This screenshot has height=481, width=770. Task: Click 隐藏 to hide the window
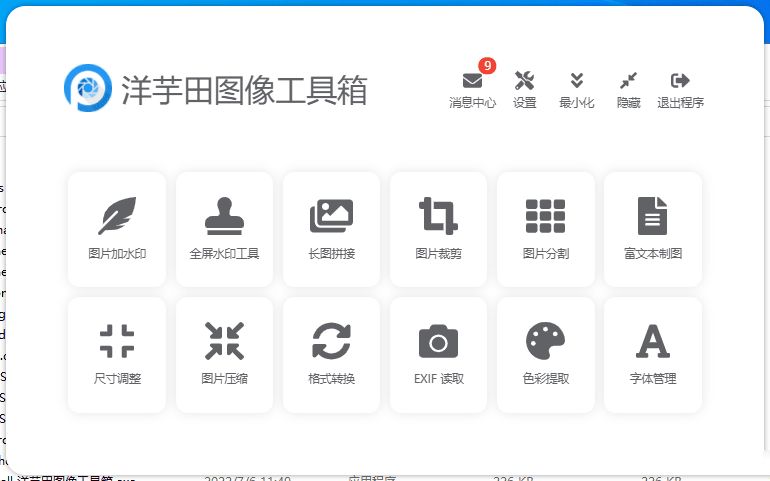pos(628,89)
